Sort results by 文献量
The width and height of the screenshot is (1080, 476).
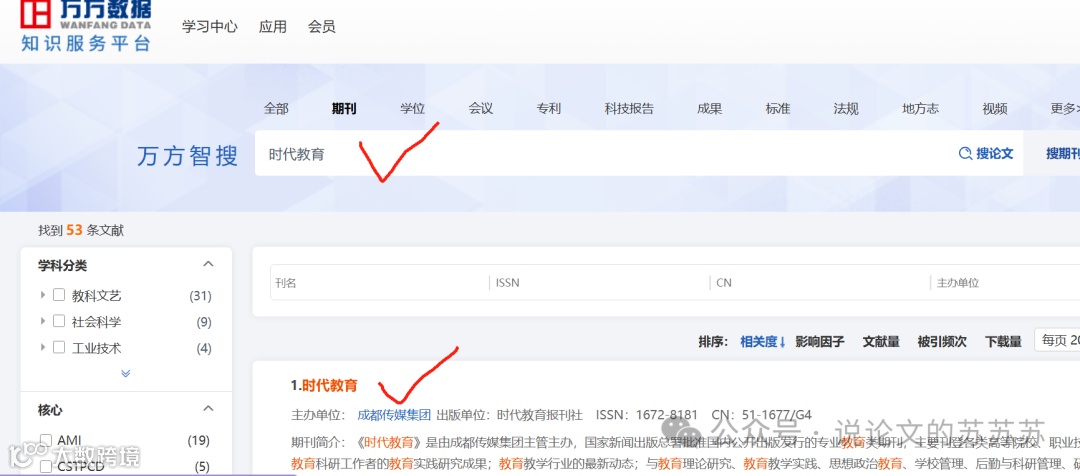pyautogui.click(x=881, y=342)
